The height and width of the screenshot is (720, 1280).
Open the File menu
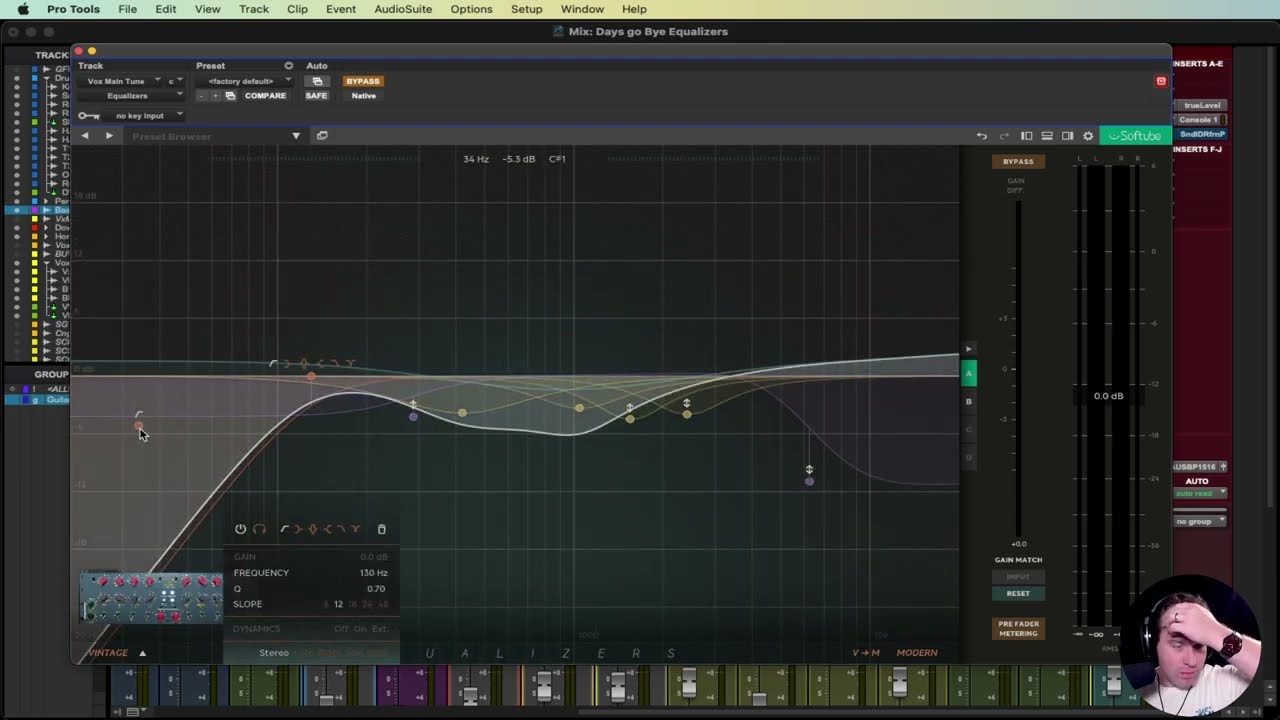pyautogui.click(x=127, y=9)
